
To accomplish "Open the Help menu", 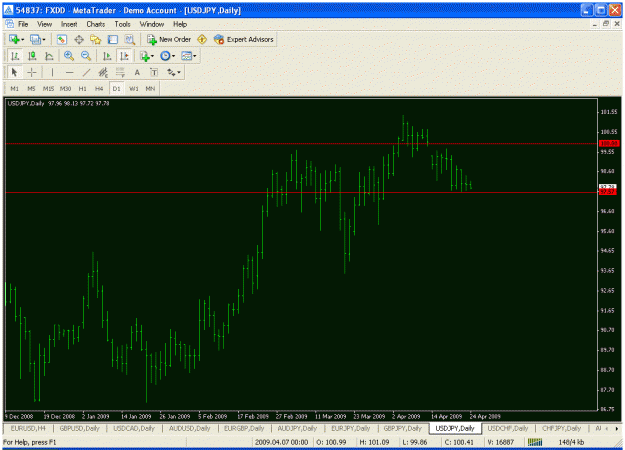I will pyautogui.click(x=180, y=24).
